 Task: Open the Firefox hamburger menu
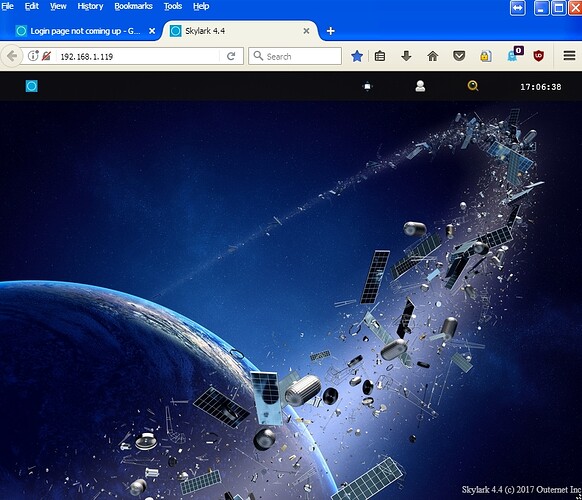click(x=569, y=56)
